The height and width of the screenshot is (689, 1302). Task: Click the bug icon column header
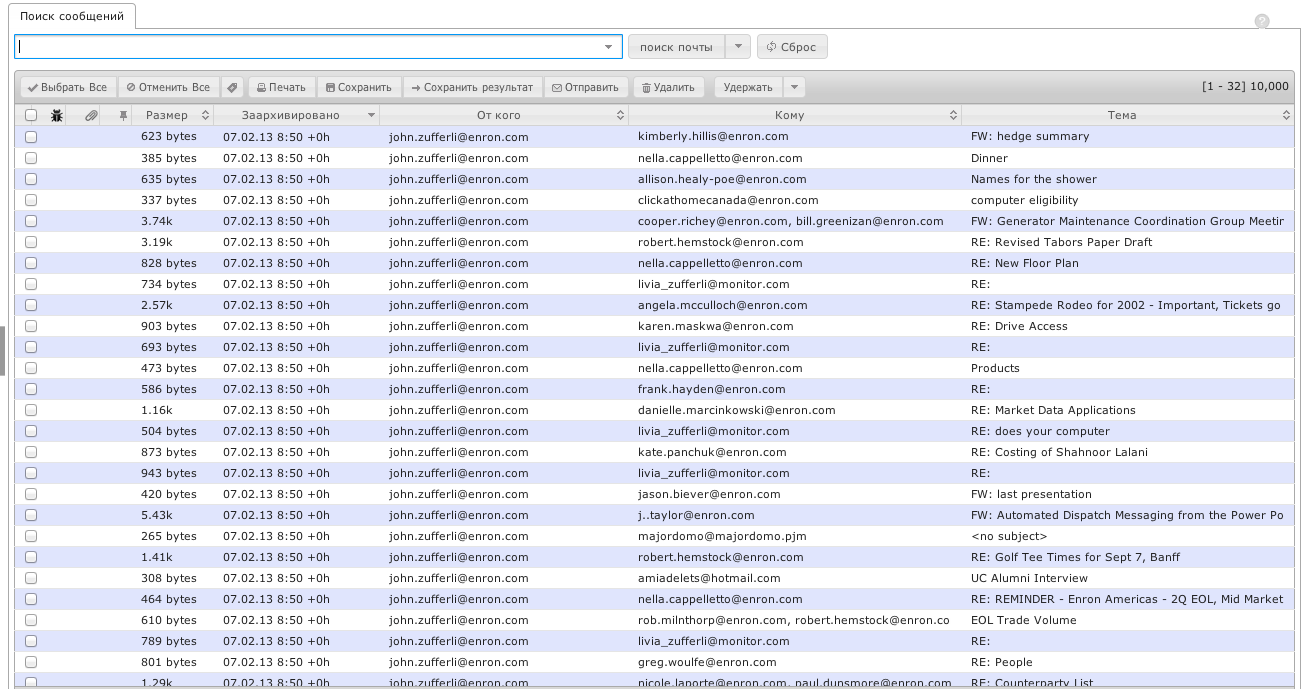pos(58,115)
